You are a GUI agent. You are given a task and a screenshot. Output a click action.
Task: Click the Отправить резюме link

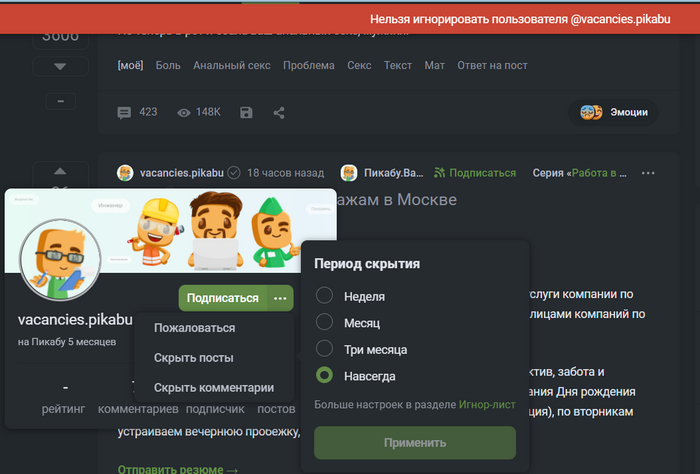point(178,469)
